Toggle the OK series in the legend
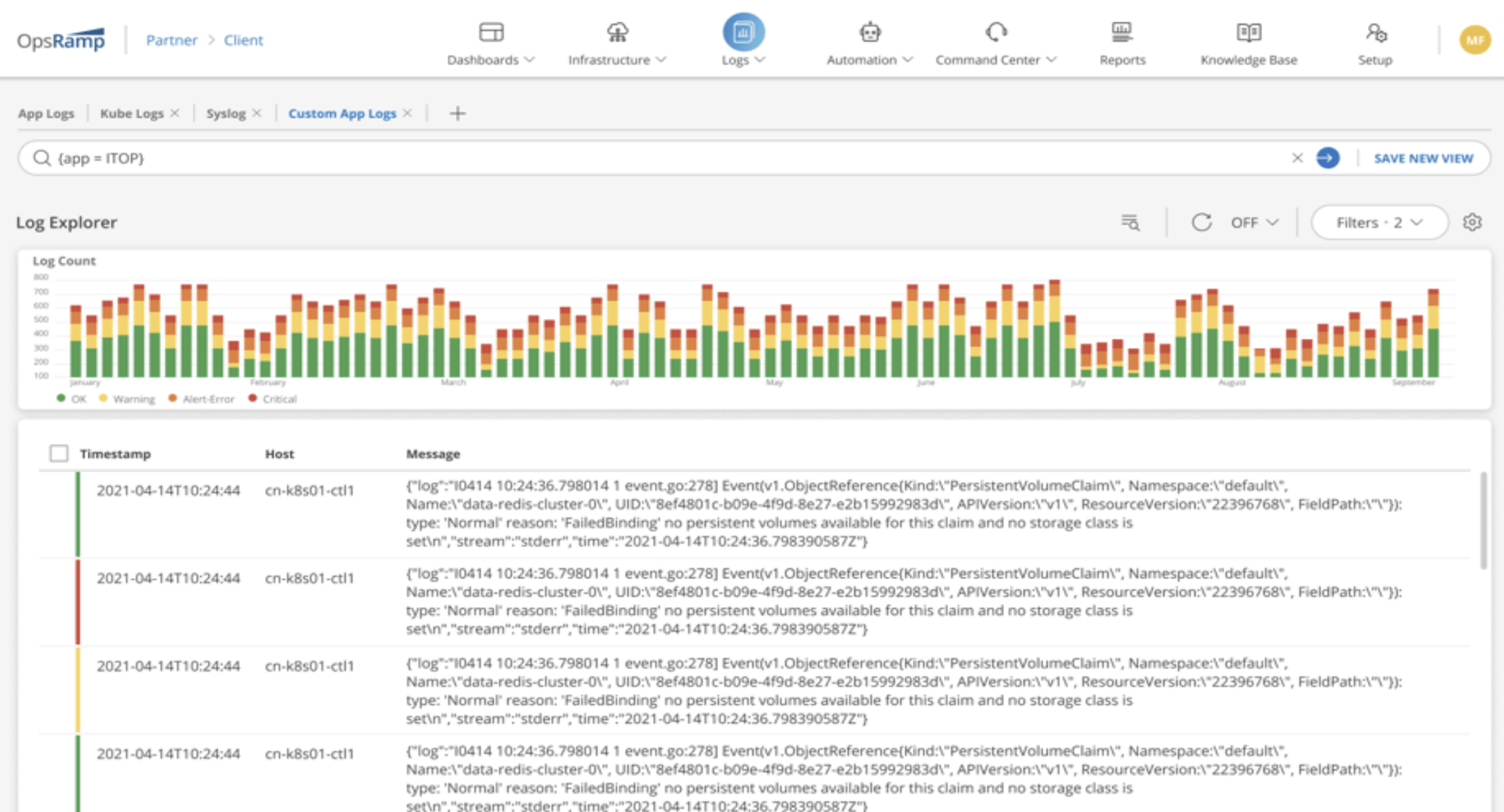The height and width of the screenshot is (812, 1504). [x=62, y=398]
